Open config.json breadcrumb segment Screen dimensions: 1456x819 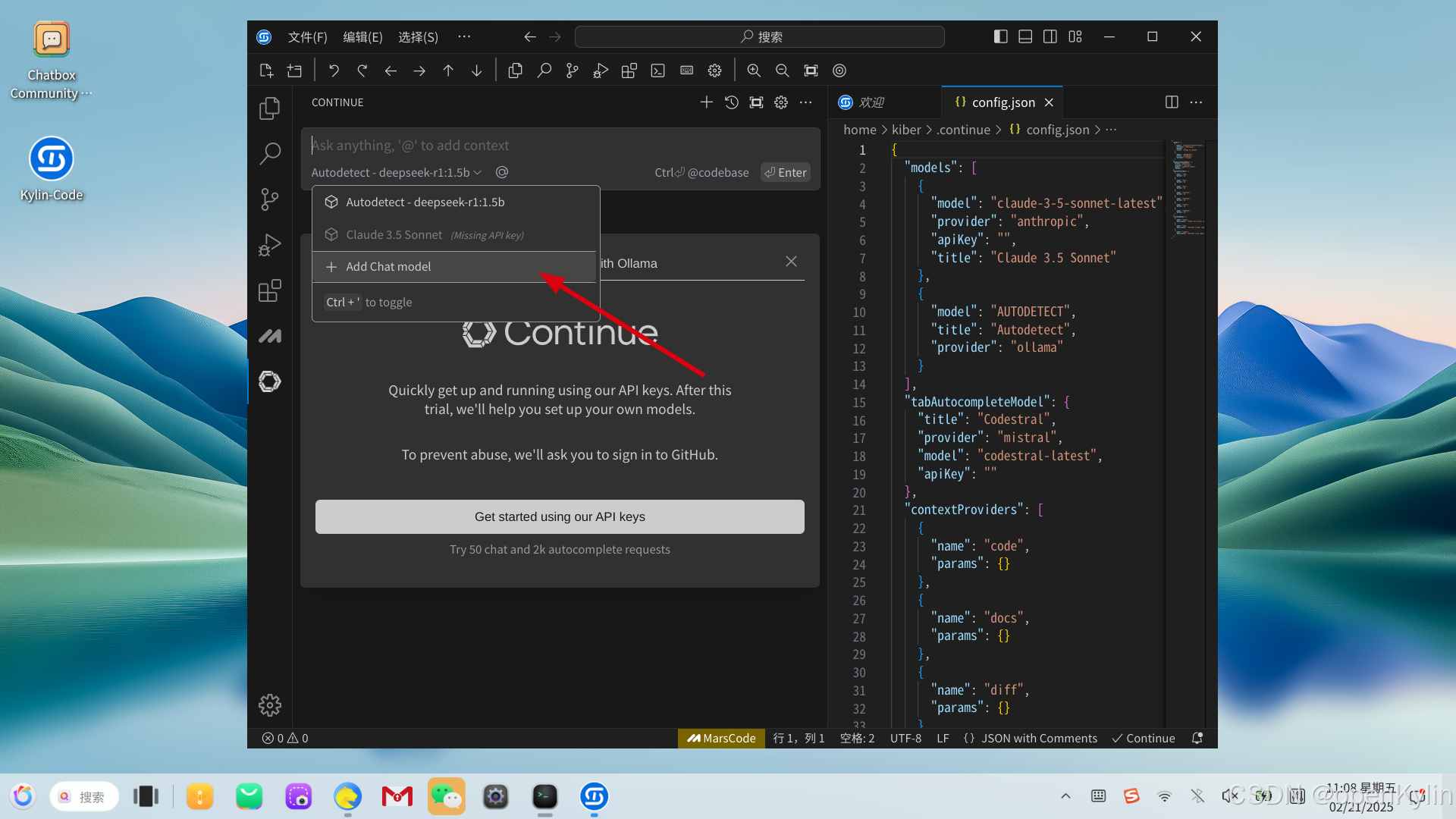(1057, 130)
